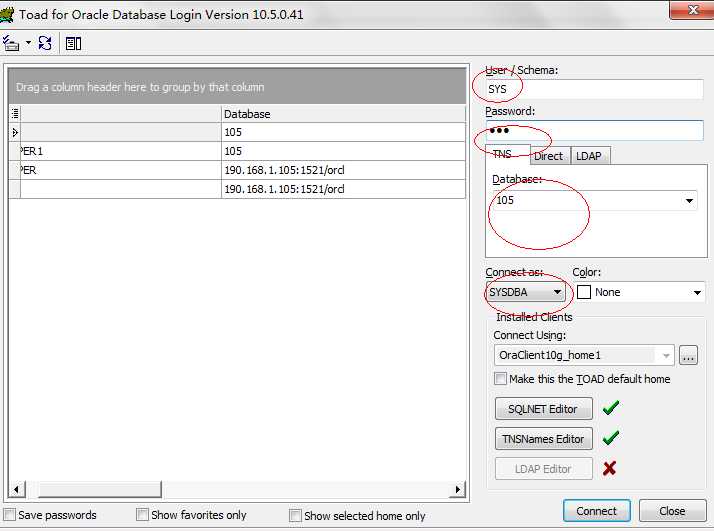Open the TNSNames Editor
The image size is (714, 531).
point(543,439)
